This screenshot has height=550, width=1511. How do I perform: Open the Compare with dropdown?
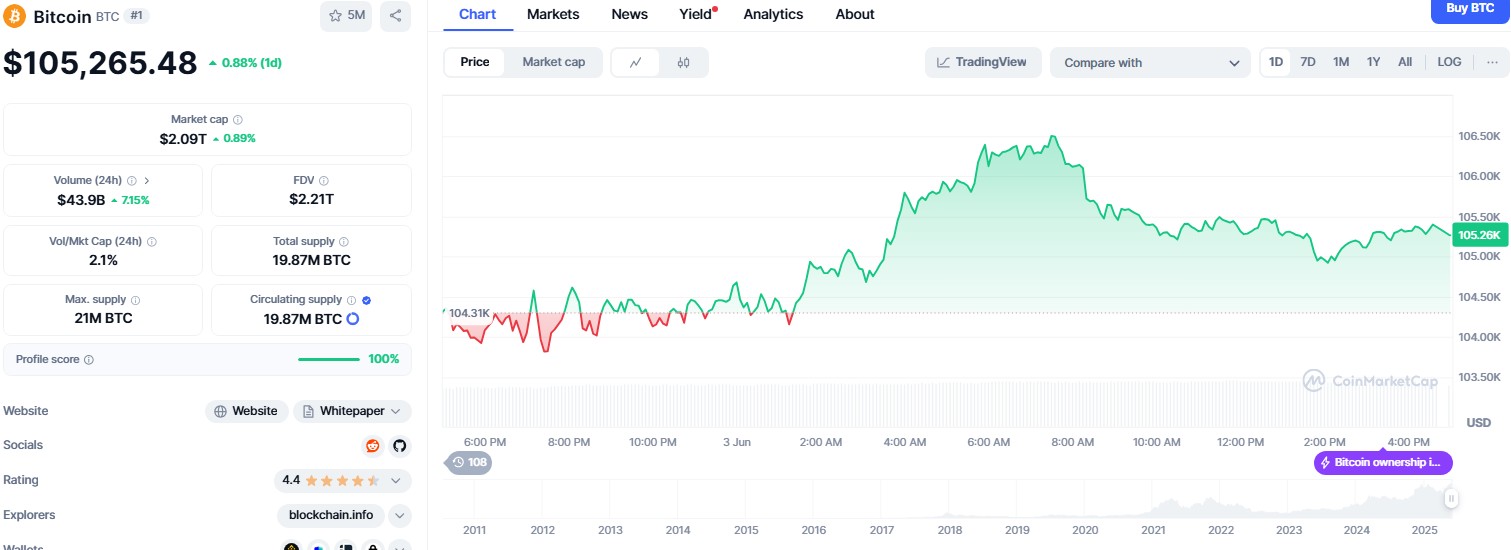pos(1150,62)
